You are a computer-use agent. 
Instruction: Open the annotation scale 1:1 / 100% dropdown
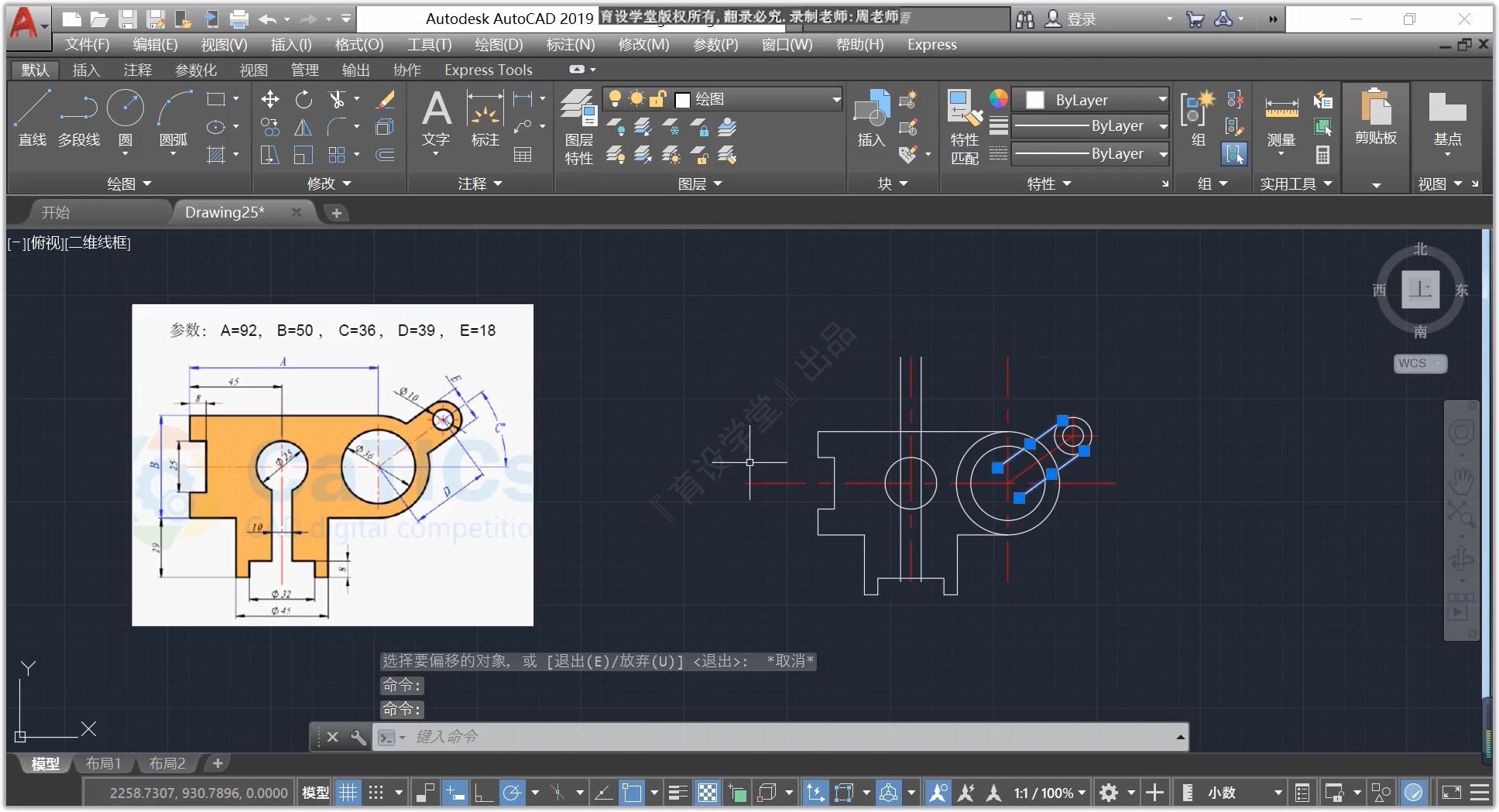tap(1051, 793)
